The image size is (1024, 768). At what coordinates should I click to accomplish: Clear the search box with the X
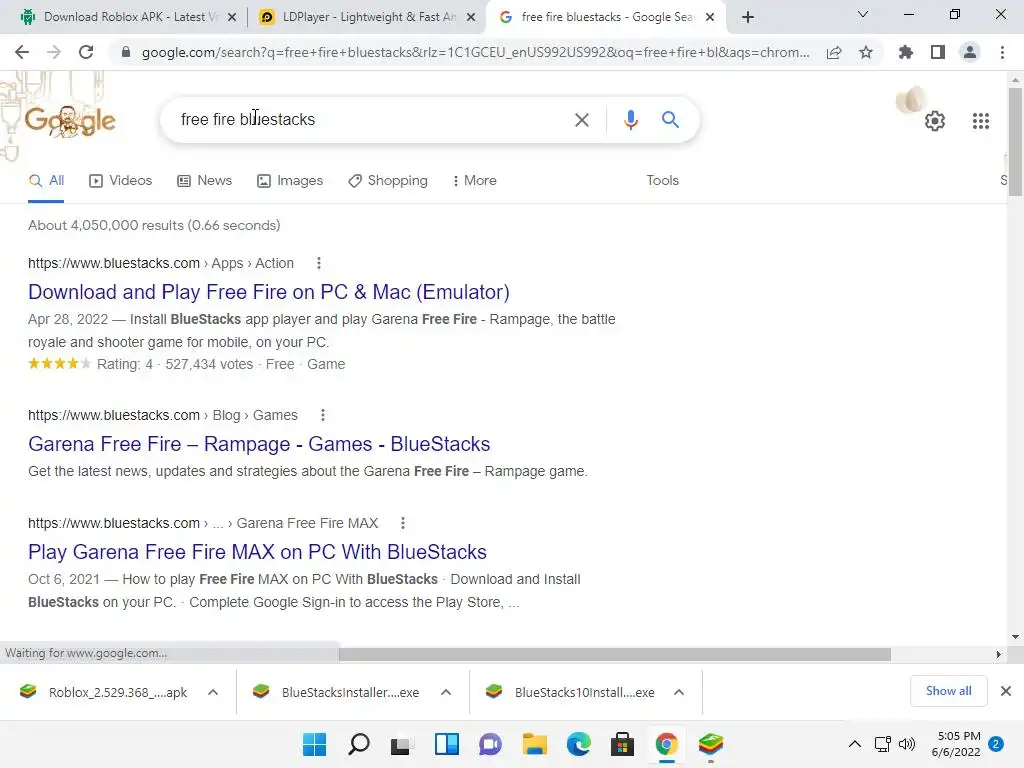click(581, 120)
